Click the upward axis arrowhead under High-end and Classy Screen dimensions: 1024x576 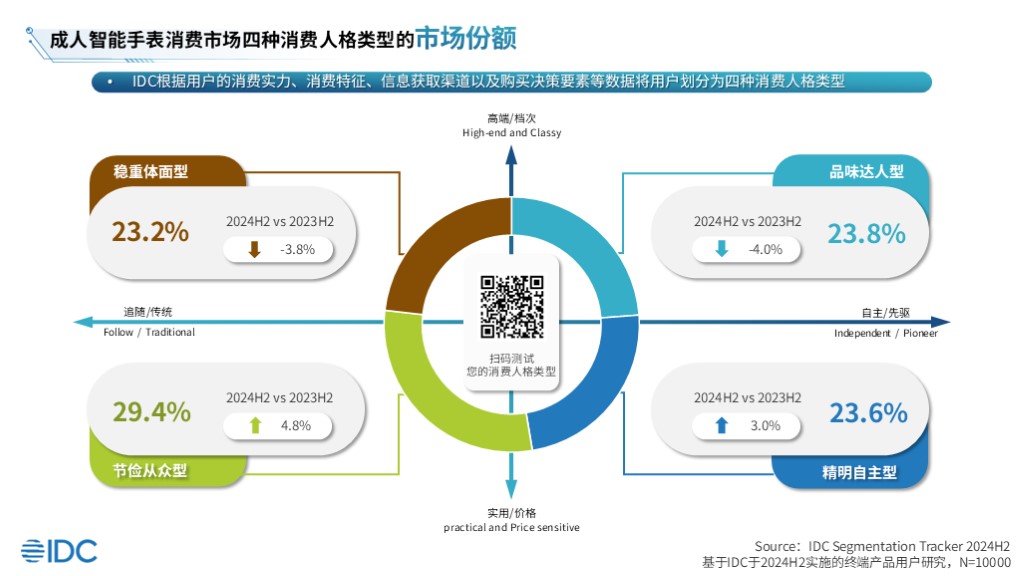pos(511,153)
